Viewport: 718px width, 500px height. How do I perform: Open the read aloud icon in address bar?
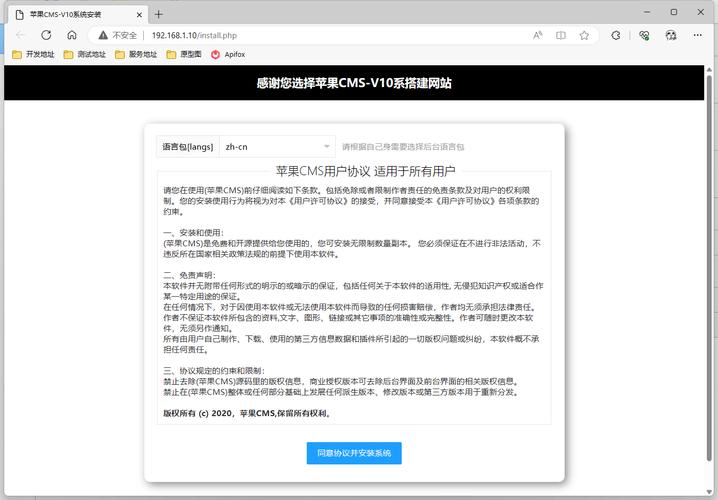[x=538, y=35]
